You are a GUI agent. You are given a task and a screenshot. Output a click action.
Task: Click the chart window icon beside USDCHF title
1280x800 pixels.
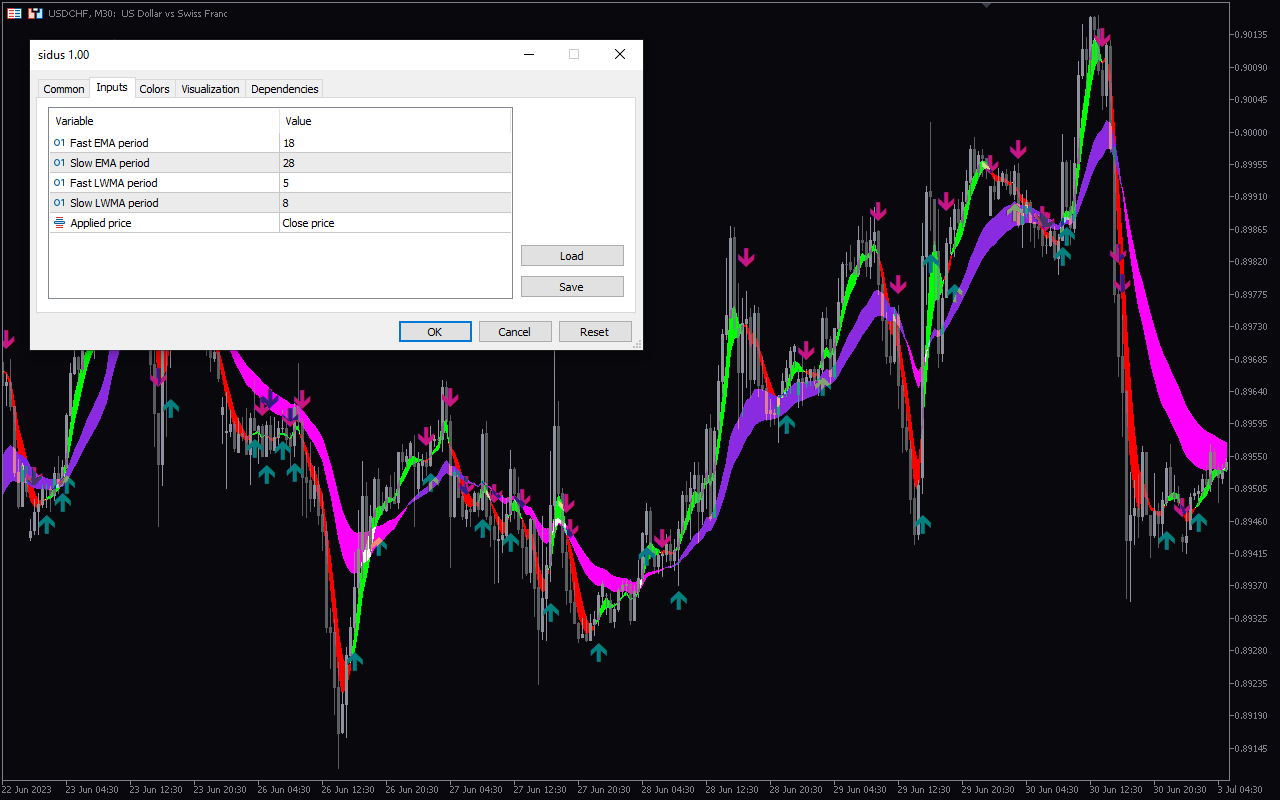[14, 13]
